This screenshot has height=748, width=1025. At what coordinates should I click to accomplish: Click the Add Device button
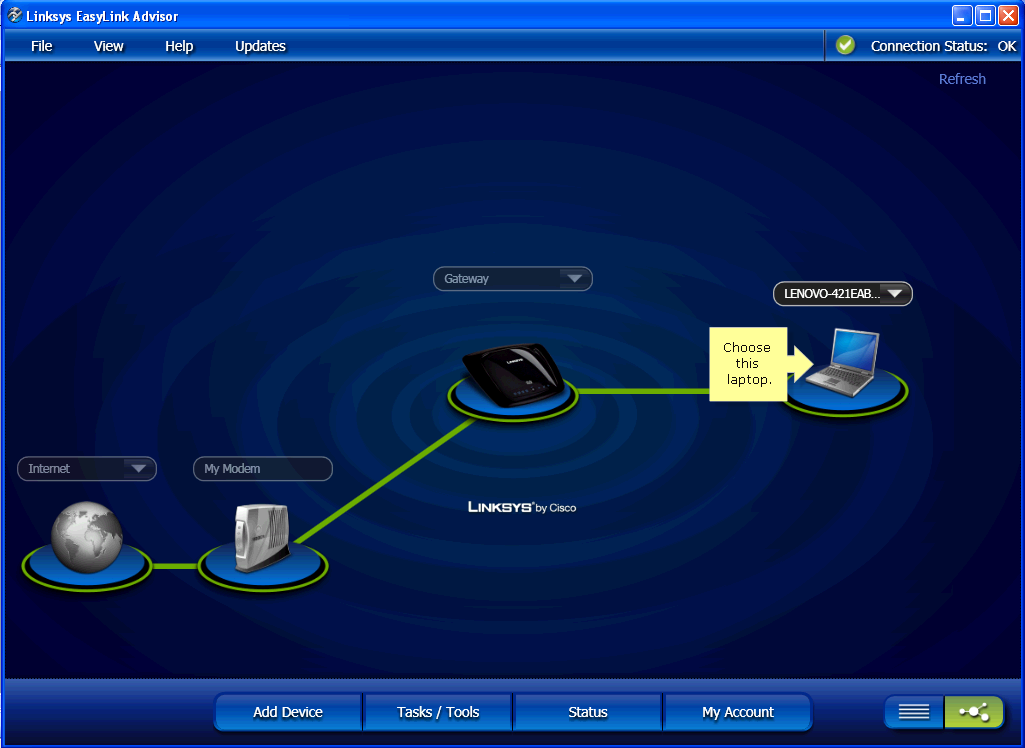tap(287, 712)
